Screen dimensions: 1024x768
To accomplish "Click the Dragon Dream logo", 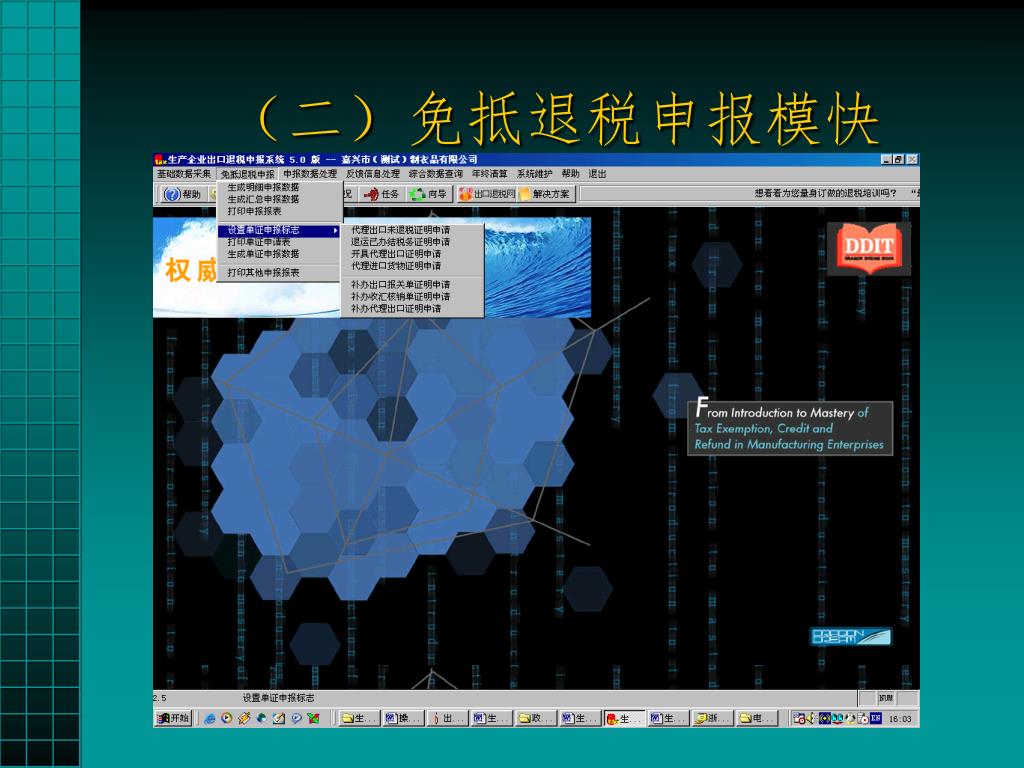I will (850, 636).
